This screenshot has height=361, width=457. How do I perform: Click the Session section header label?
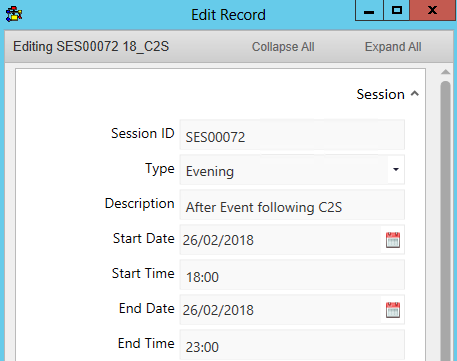coord(380,94)
